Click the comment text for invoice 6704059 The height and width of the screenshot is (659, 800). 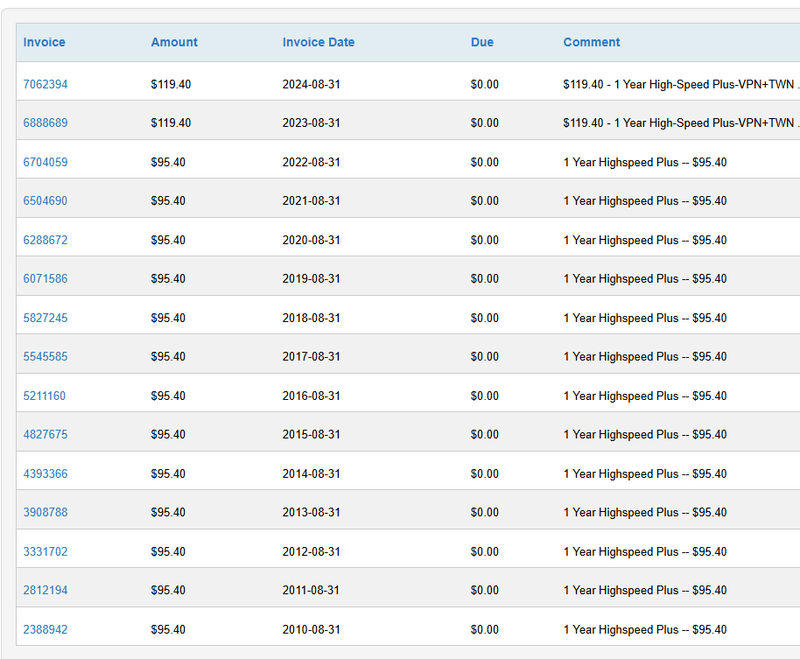click(x=645, y=162)
